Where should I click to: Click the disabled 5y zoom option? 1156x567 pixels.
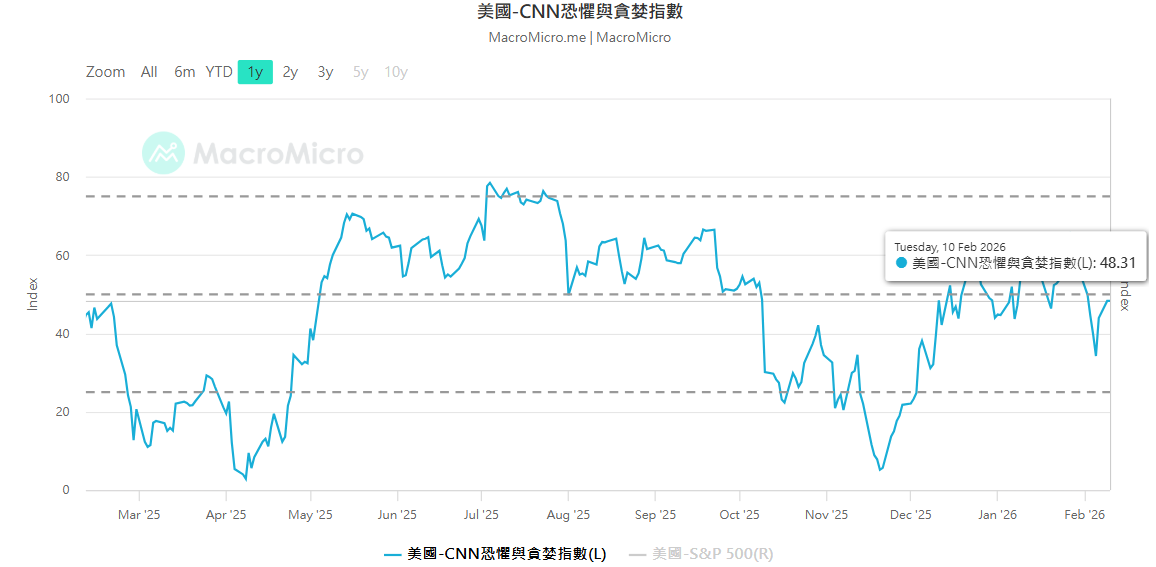(360, 72)
